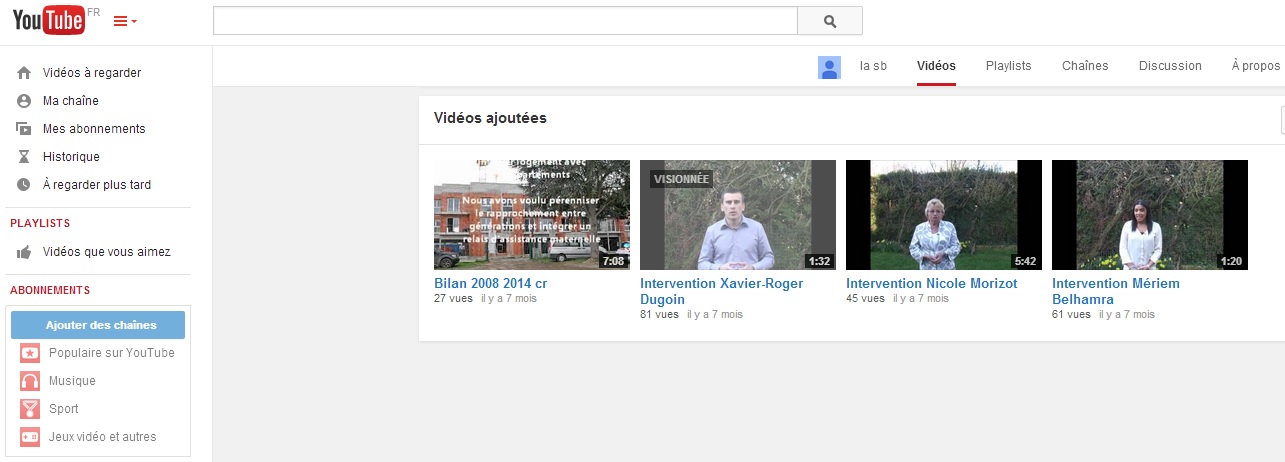
Task: Open the Intervention Nicole Morizot video title
Action: pos(931,284)
